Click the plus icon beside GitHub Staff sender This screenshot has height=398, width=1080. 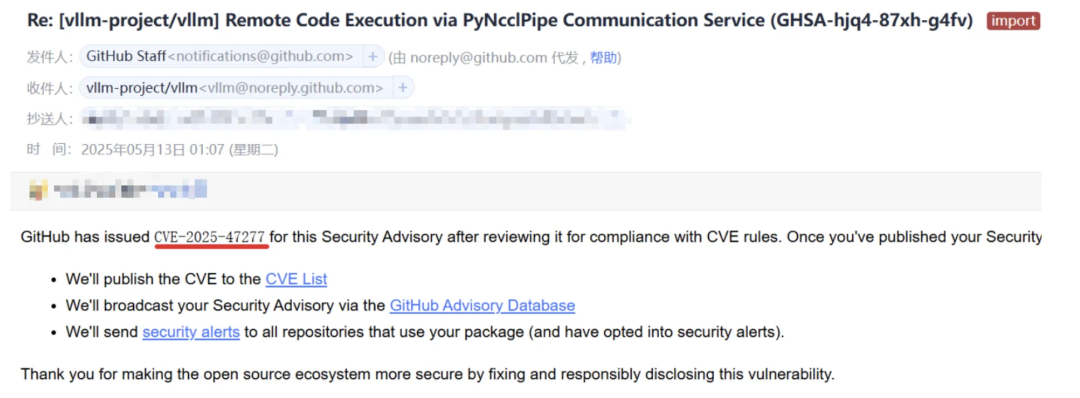click(373, 56)
